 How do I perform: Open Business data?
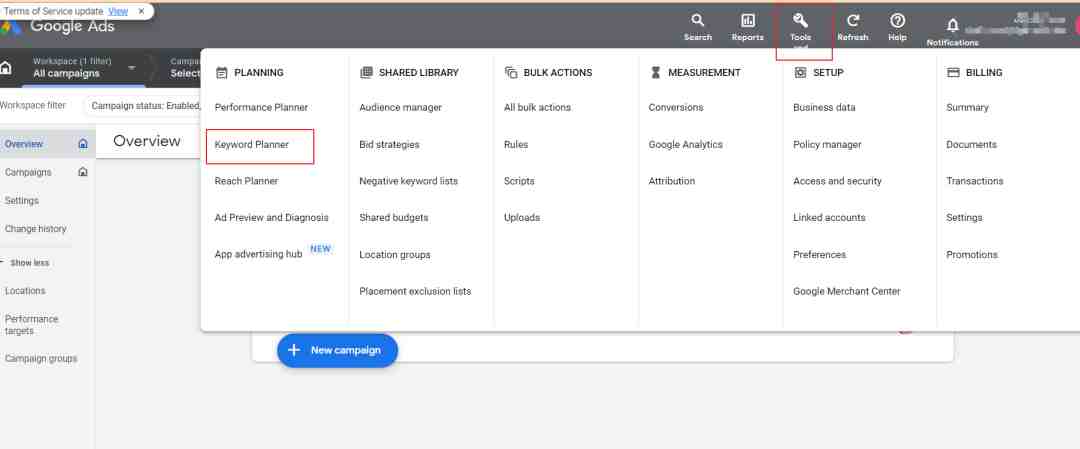point(824,107)
